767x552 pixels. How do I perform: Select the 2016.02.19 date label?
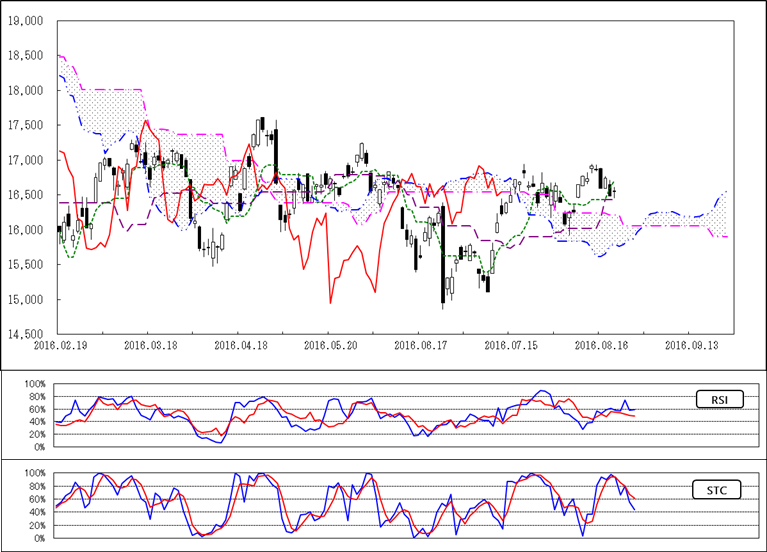point(58,345)
